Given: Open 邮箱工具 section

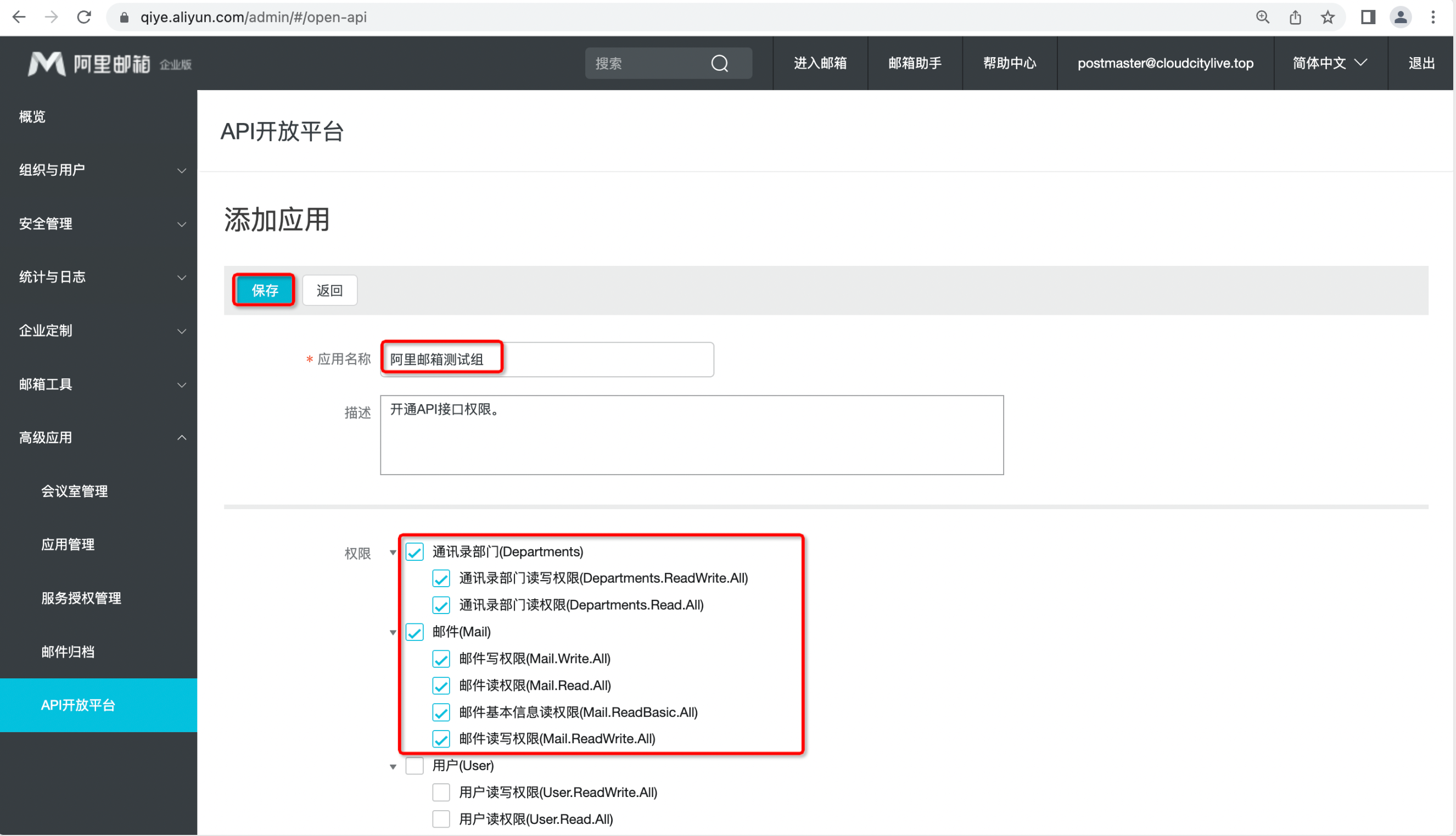Looking at the screenshot, I should 98,384.
